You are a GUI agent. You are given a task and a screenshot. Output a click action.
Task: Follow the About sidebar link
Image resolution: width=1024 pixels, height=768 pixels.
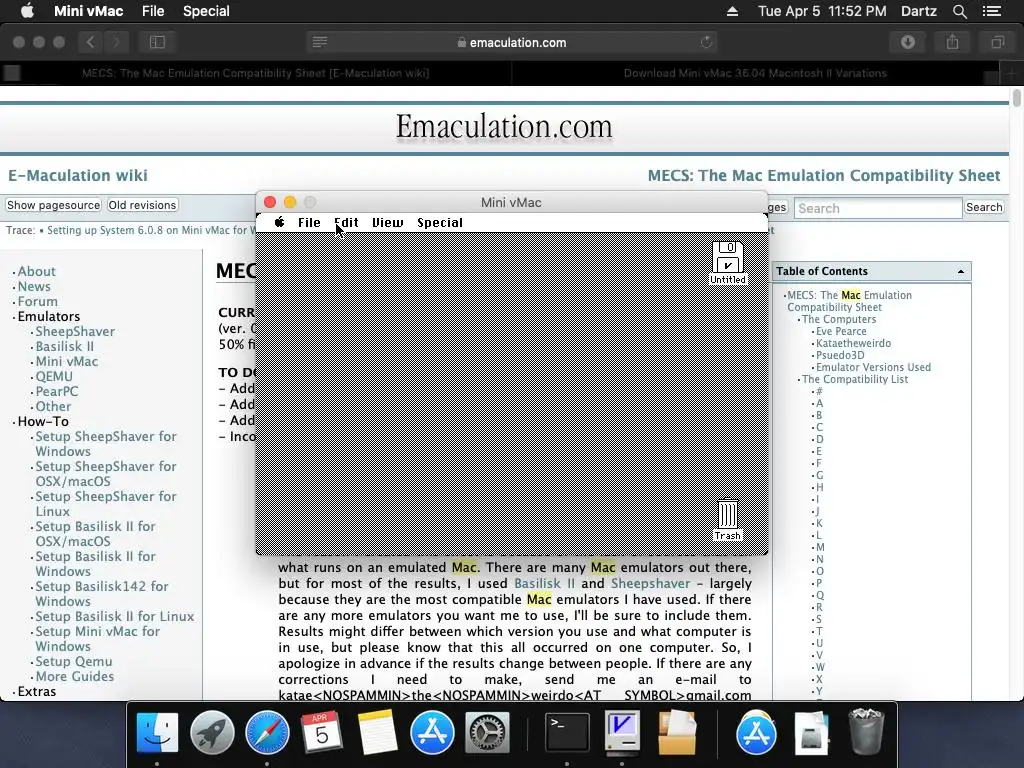37,271
